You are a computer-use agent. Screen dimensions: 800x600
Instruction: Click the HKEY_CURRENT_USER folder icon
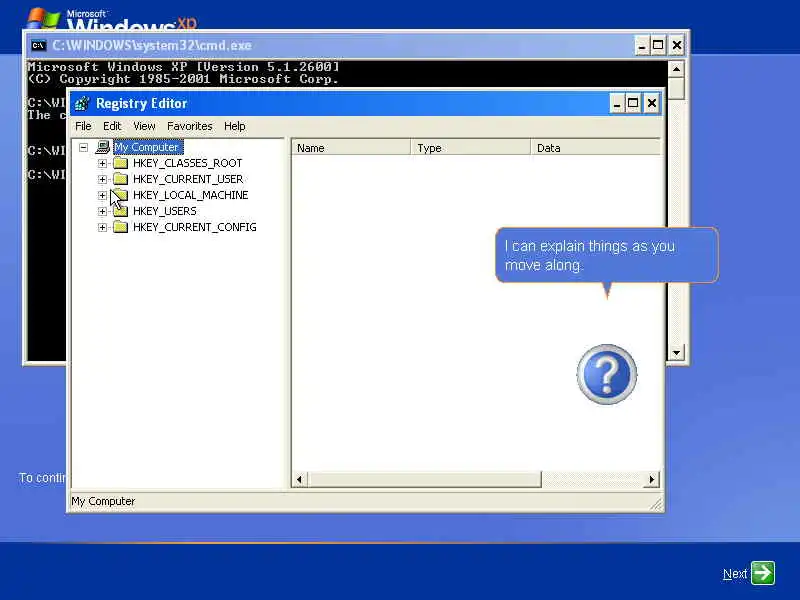tap(120, 179)
